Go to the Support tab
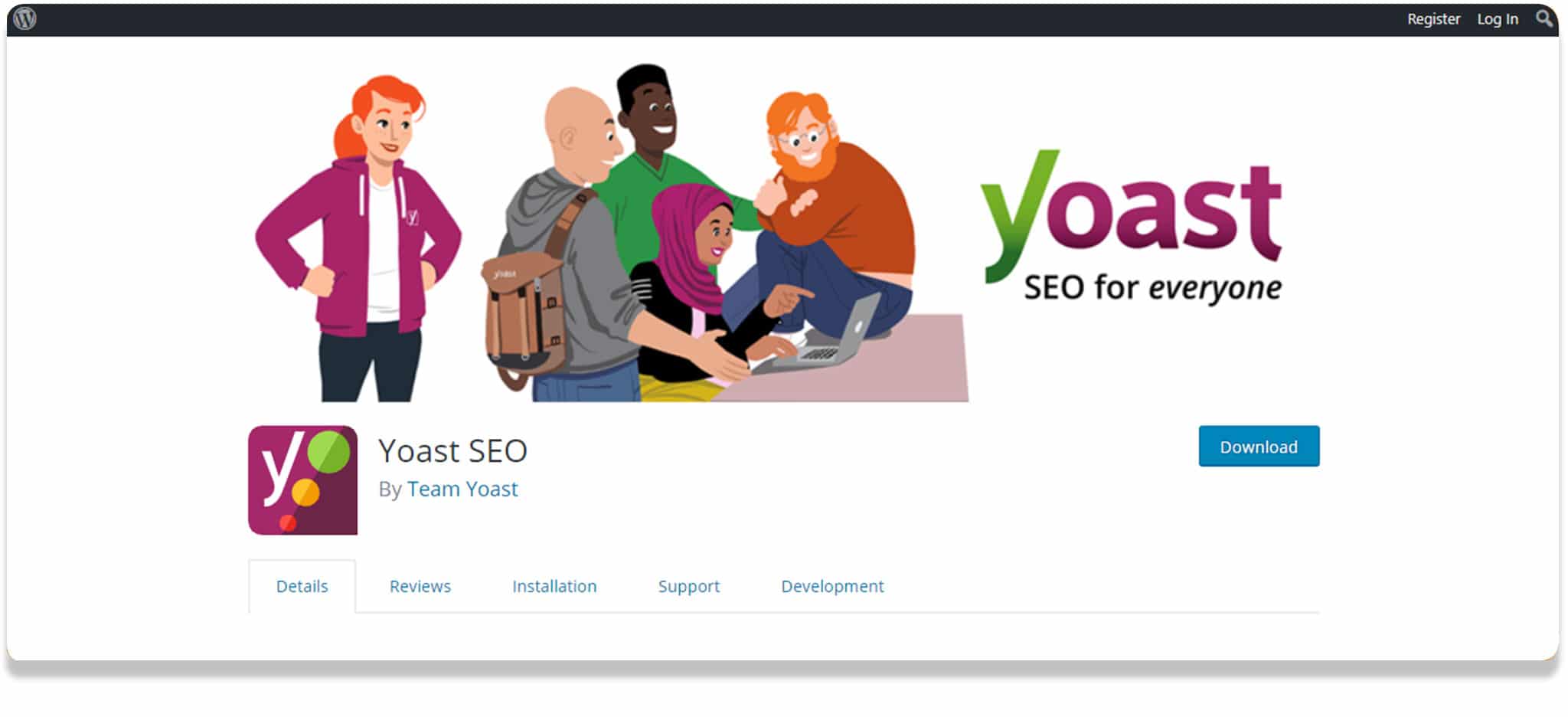Screen dimensions: 1568x717 pyautogui.click(x=689, y=586)
